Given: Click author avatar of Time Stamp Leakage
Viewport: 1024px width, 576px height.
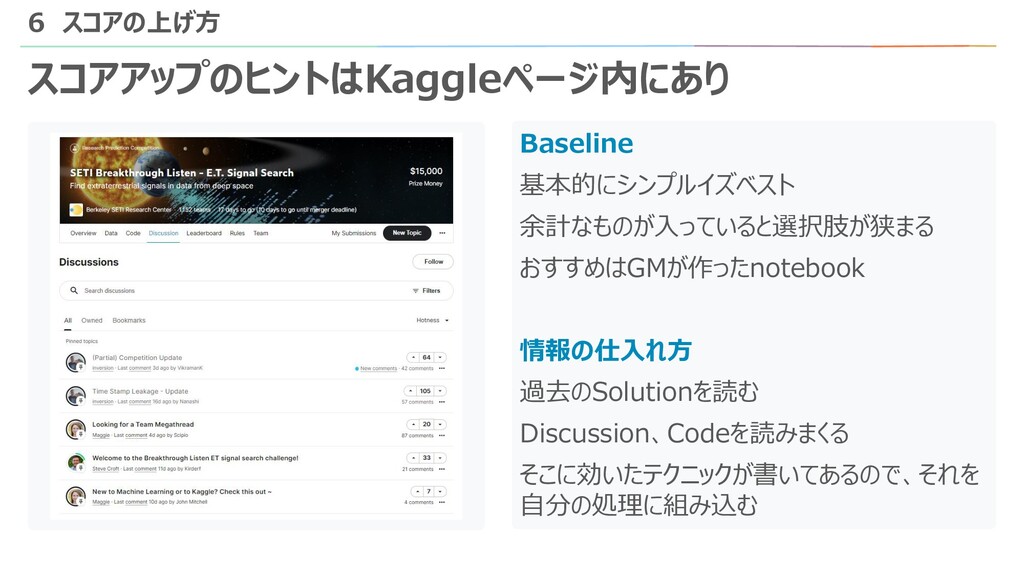Looking at the screenshot, I should [x=76, y=396].
